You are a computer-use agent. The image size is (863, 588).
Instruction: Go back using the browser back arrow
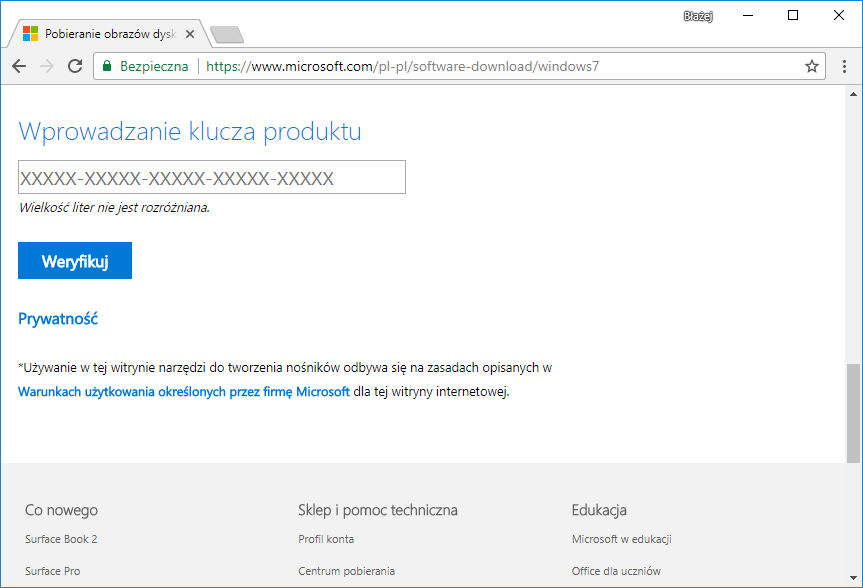coord(19,67)
